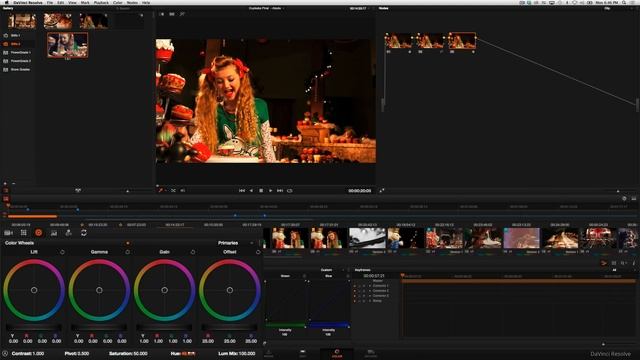This screenshot has height=360, width=640.
Task: Jump to first frame transport button
Action: 242,191
